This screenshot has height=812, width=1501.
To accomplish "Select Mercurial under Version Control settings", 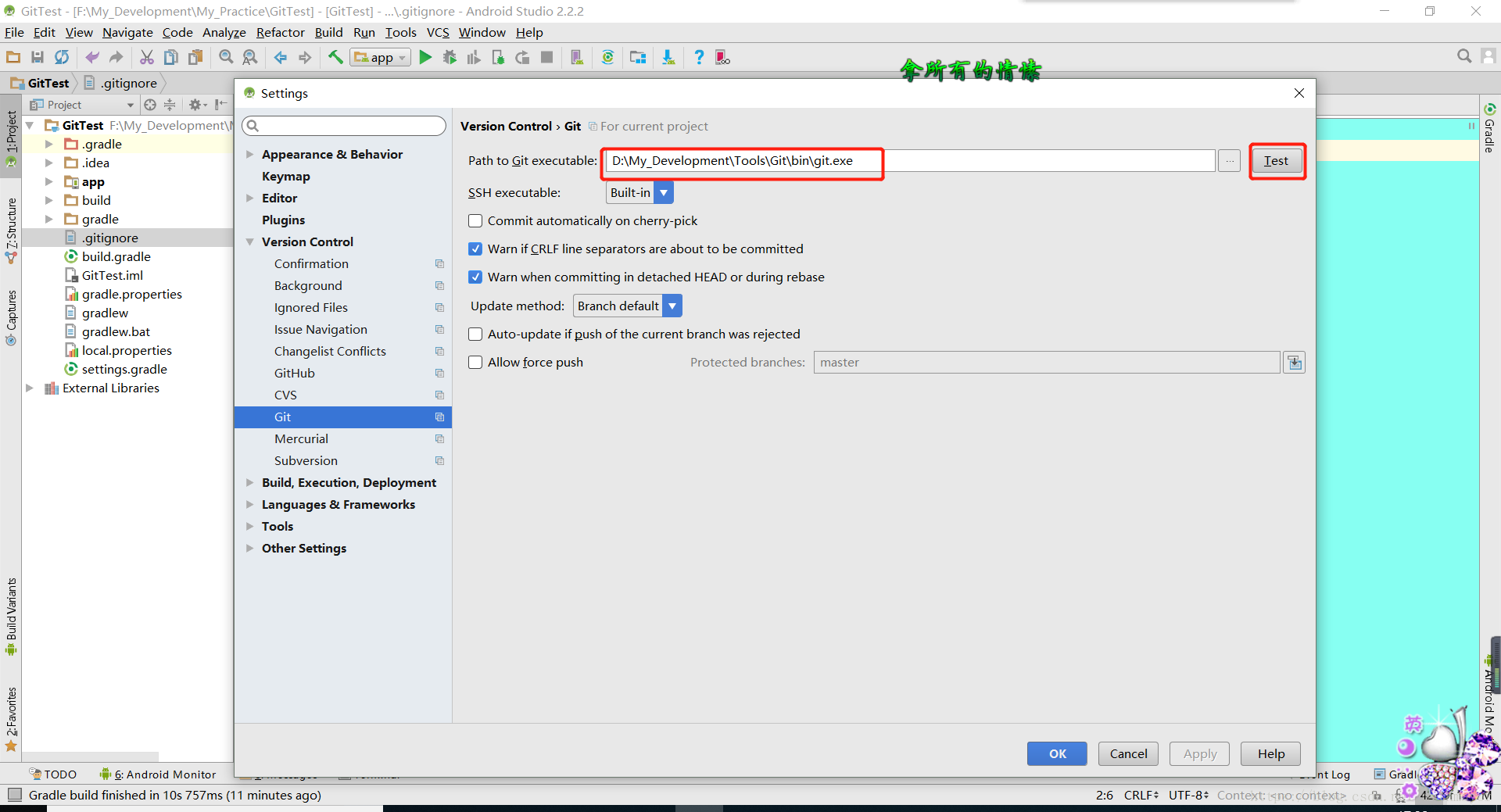I will 301,439.
